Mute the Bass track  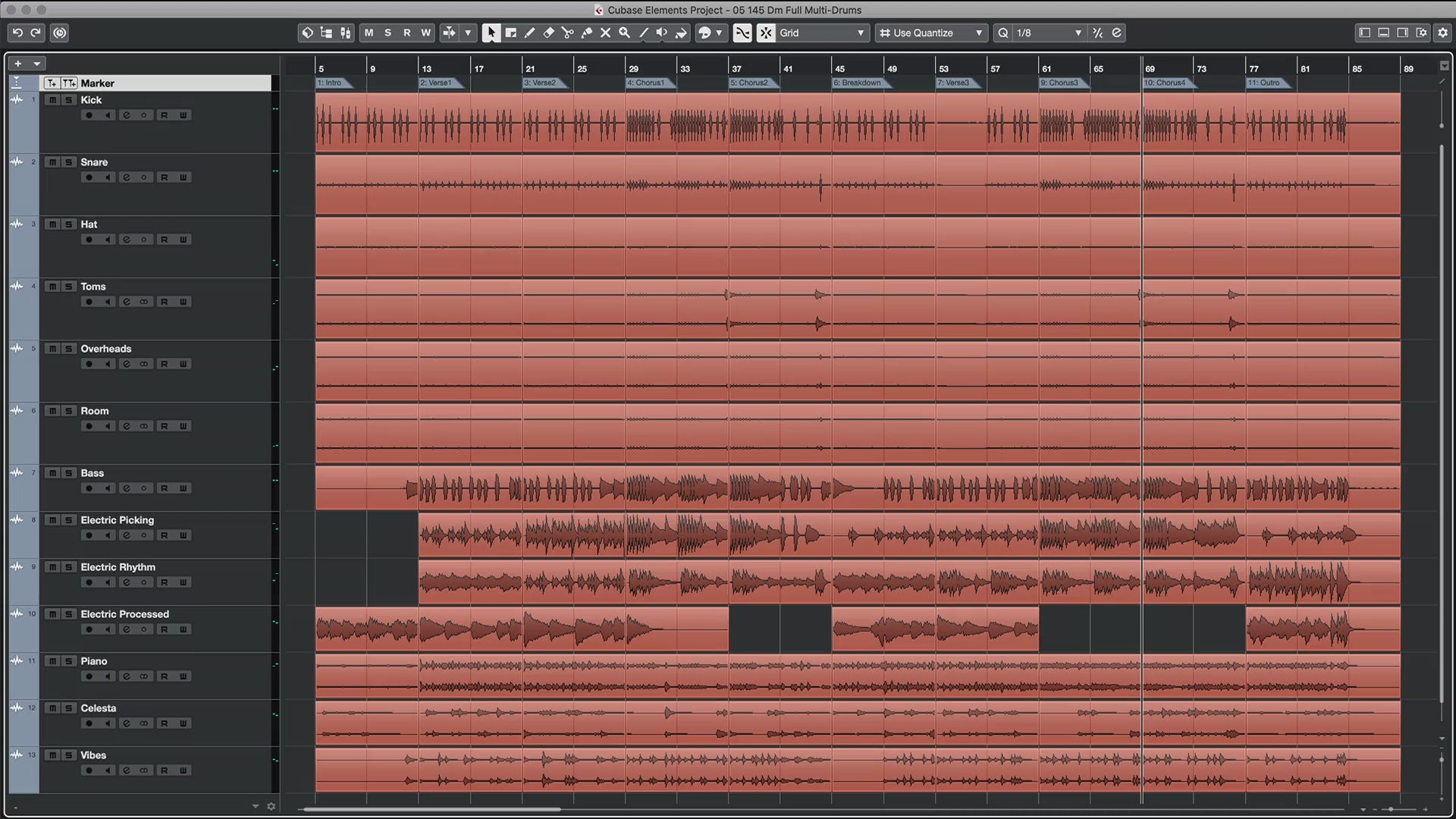(x=52, y=473)
